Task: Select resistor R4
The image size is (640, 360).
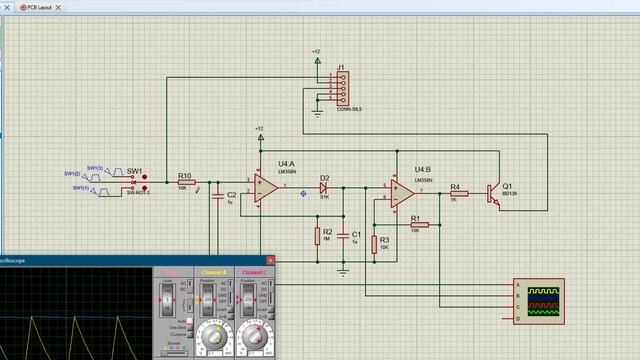Action: click(459, 193)
